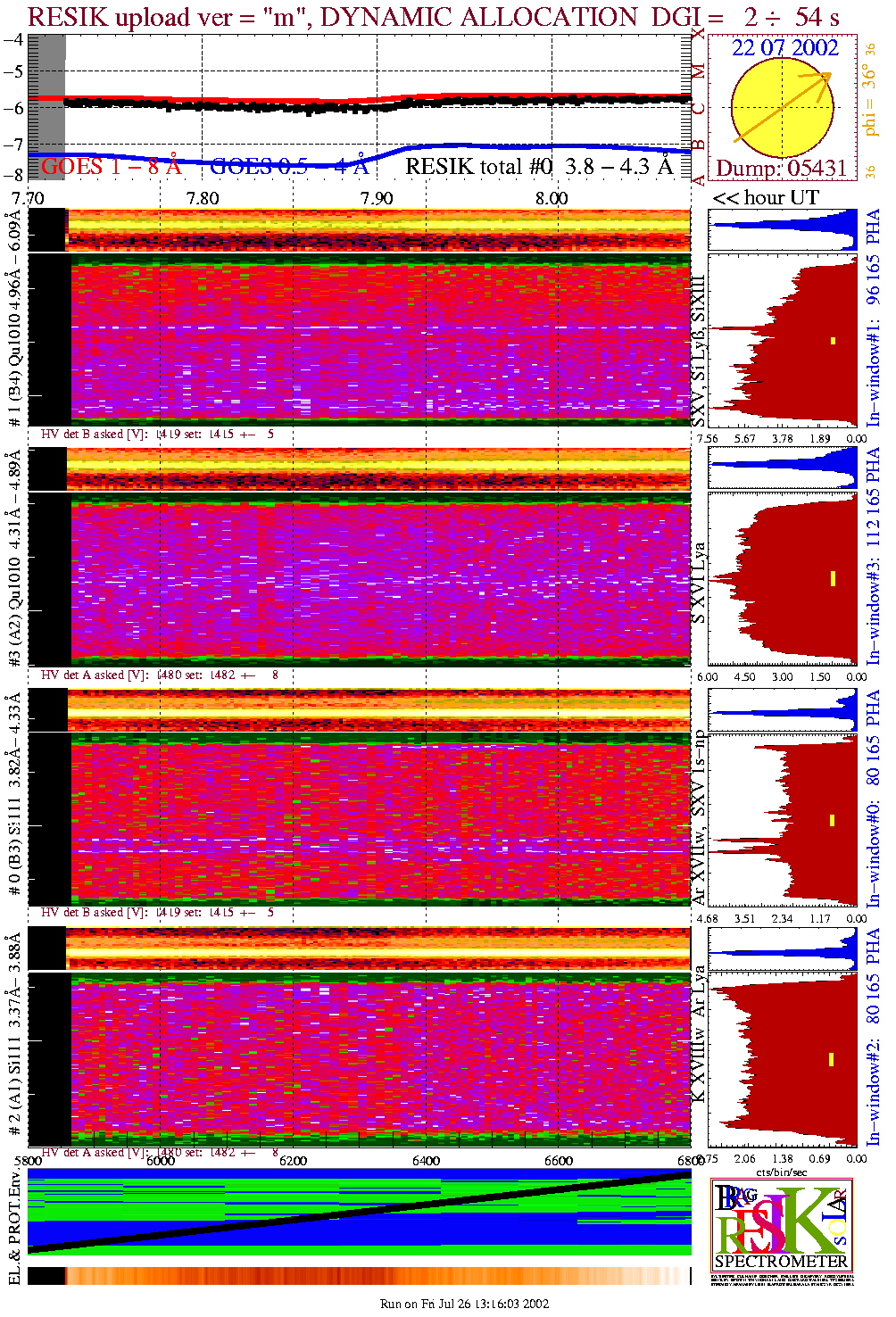Viewport: 896px width, 1317px height.
Task: Click 'Run on Fri Jul 26 13:16:03 2002' footer
Action: coord(464,1304)
